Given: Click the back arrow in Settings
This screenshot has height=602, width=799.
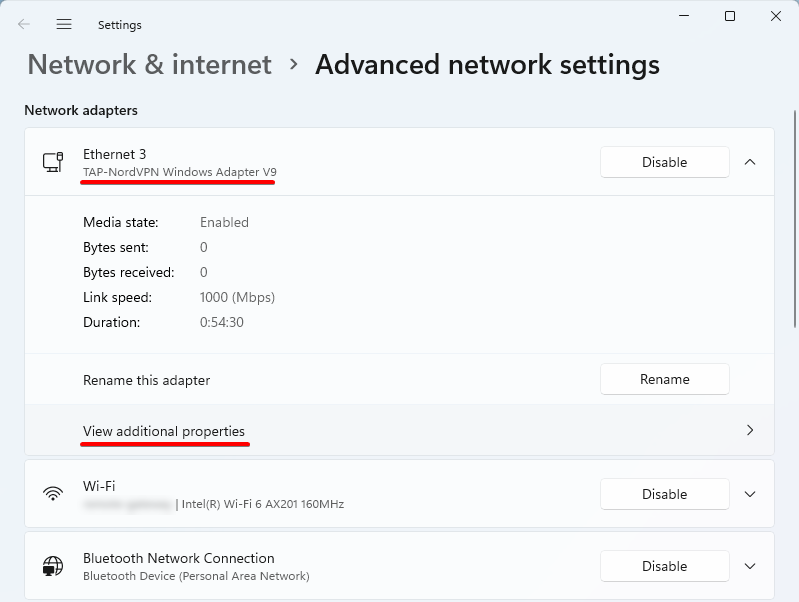Looking at the screenshot, I should point(24,24).
